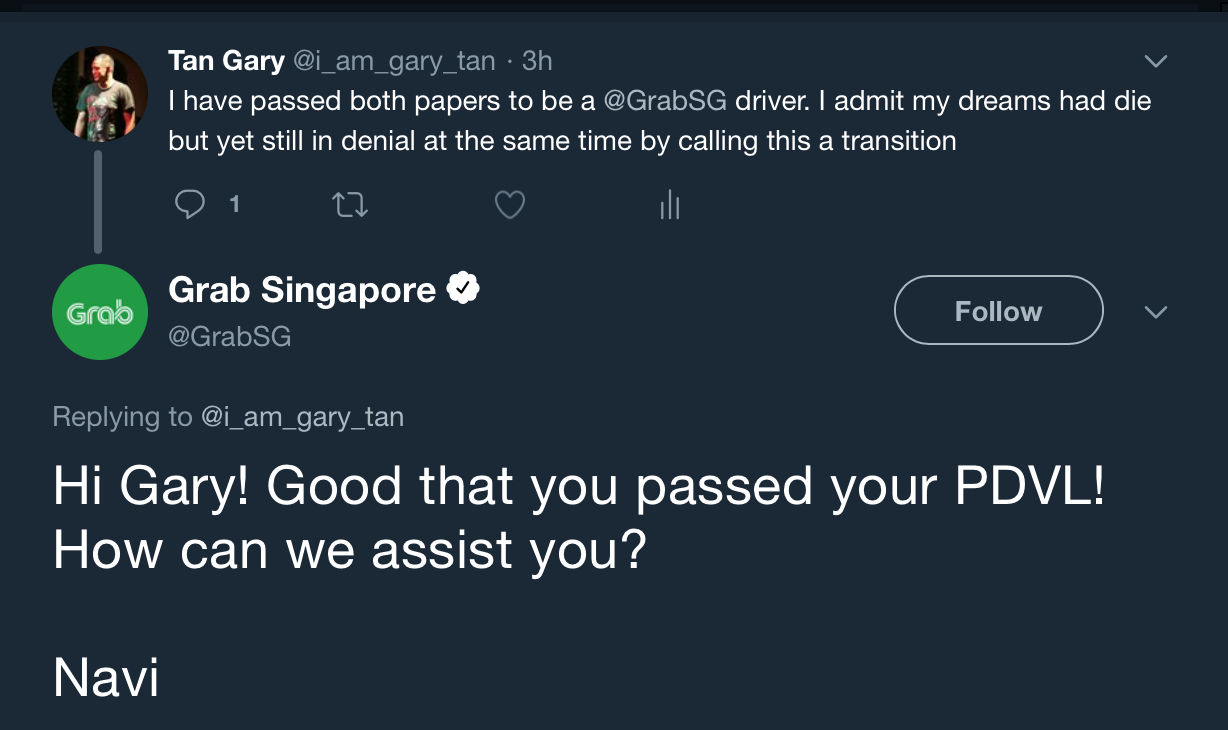Click the Grab Singapore display name

coord(303,290)
